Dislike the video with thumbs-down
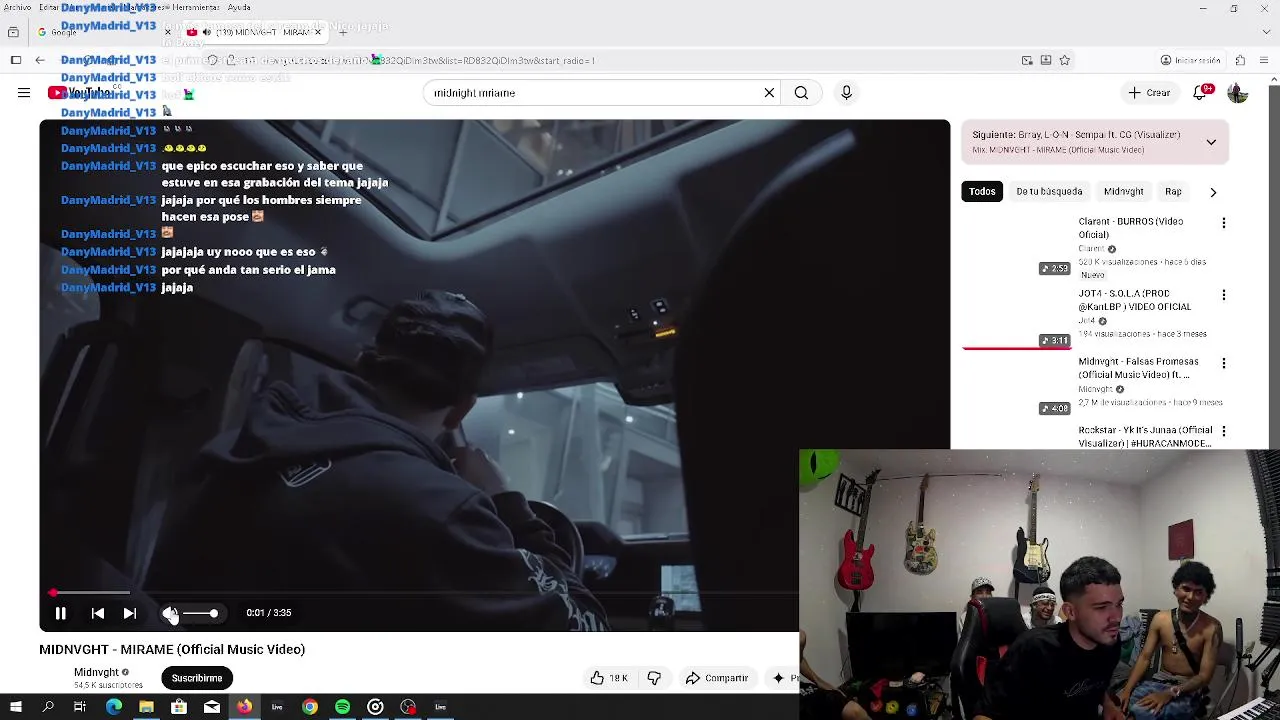1280x720 pixels. [654, 678]
